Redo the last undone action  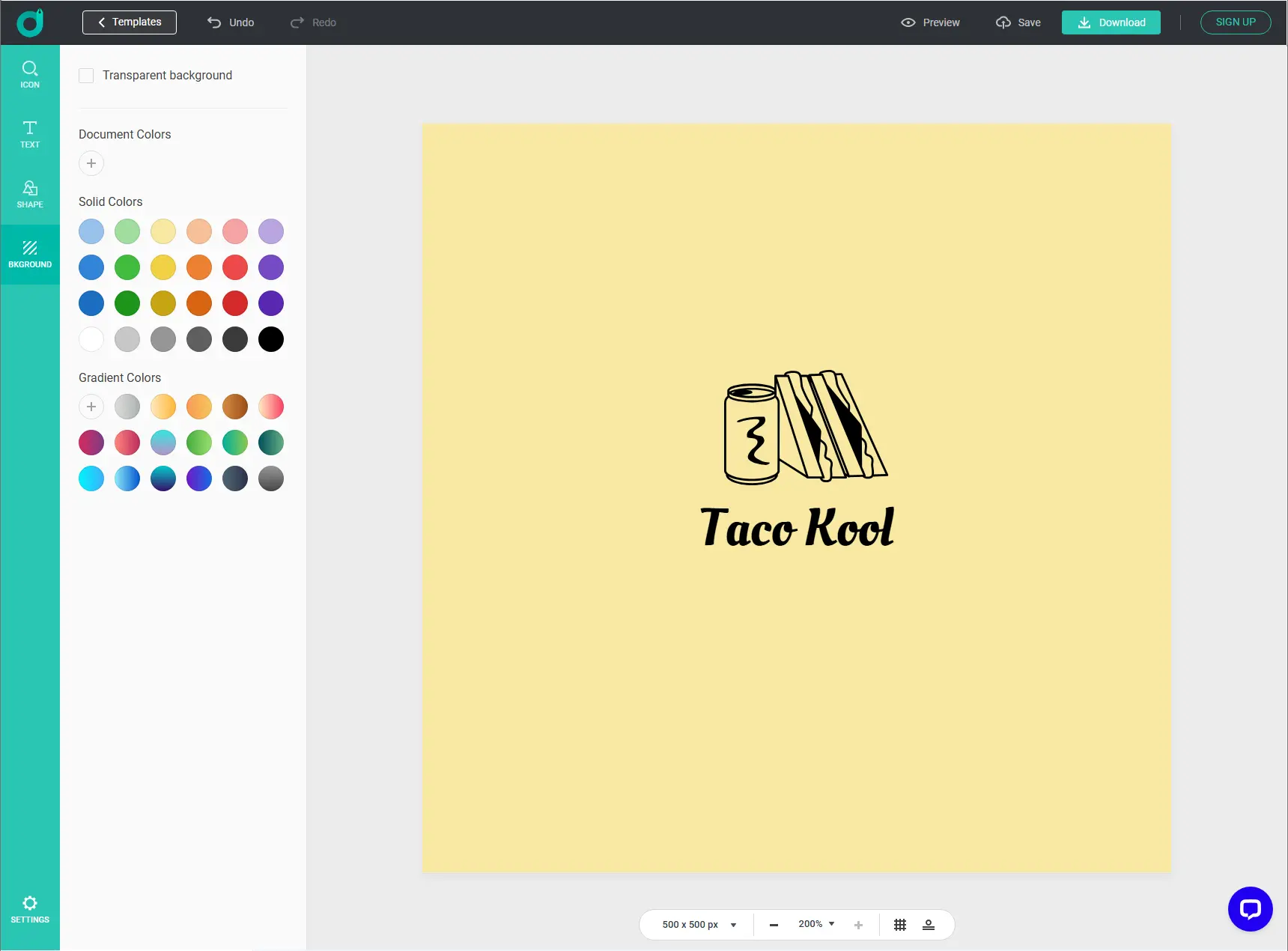(313, 22)
